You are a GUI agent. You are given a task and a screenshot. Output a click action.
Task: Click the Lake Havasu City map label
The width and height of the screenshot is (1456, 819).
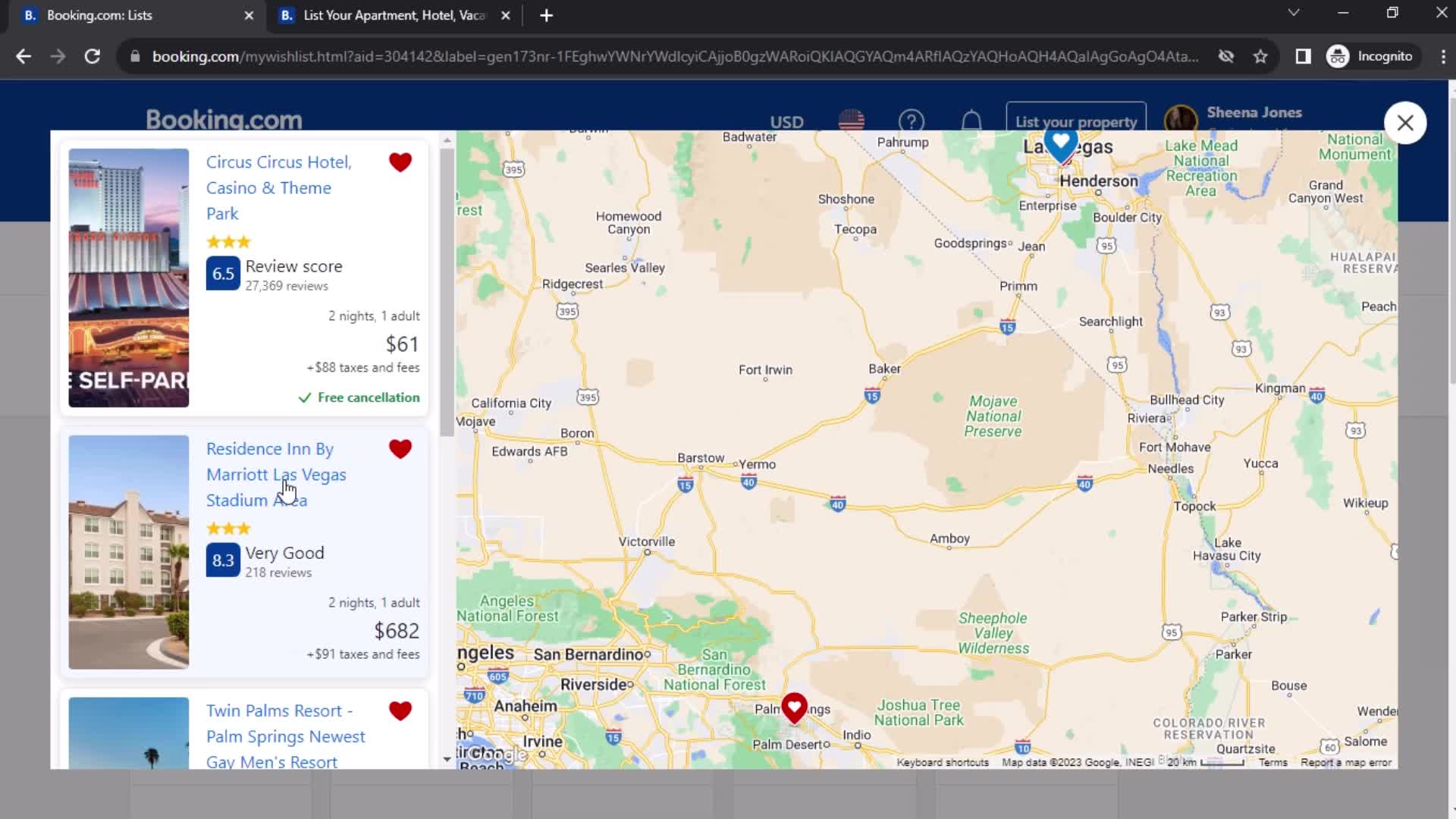[x=1227, y=549]
